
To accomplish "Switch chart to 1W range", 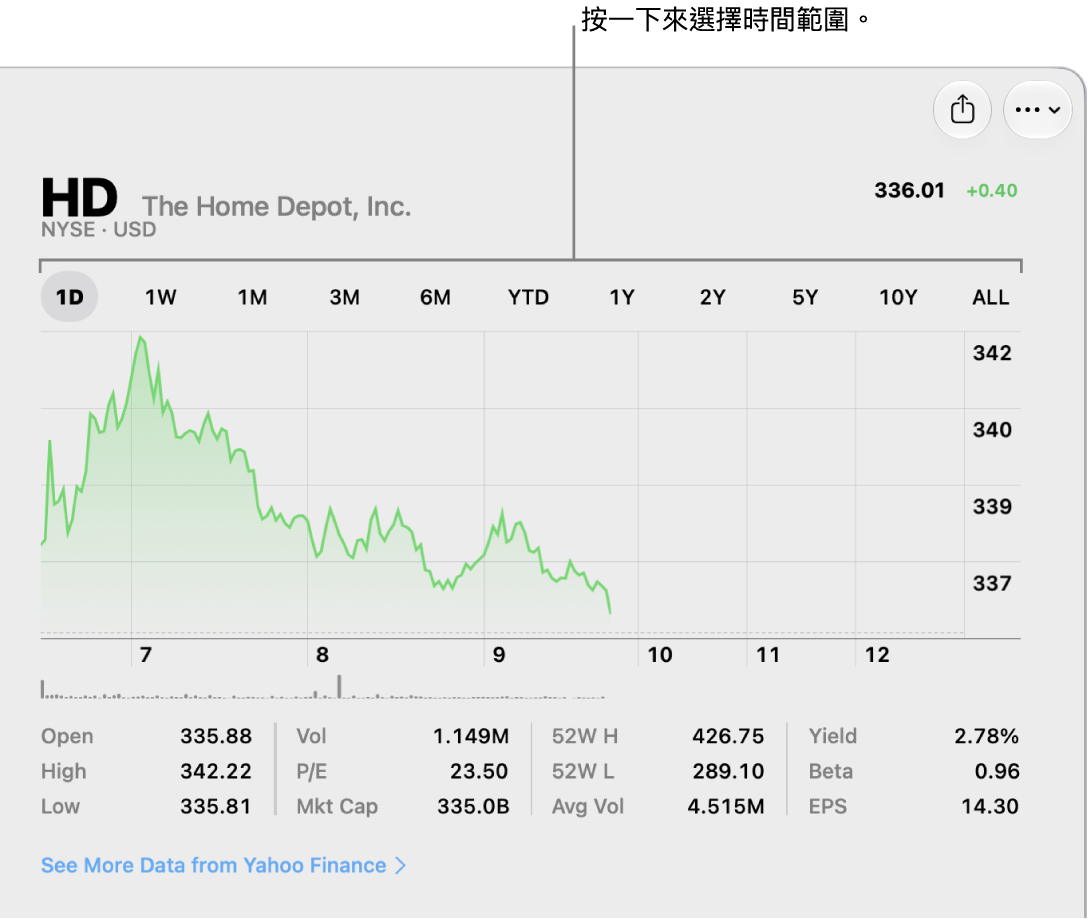I will [x=160, y=297].
